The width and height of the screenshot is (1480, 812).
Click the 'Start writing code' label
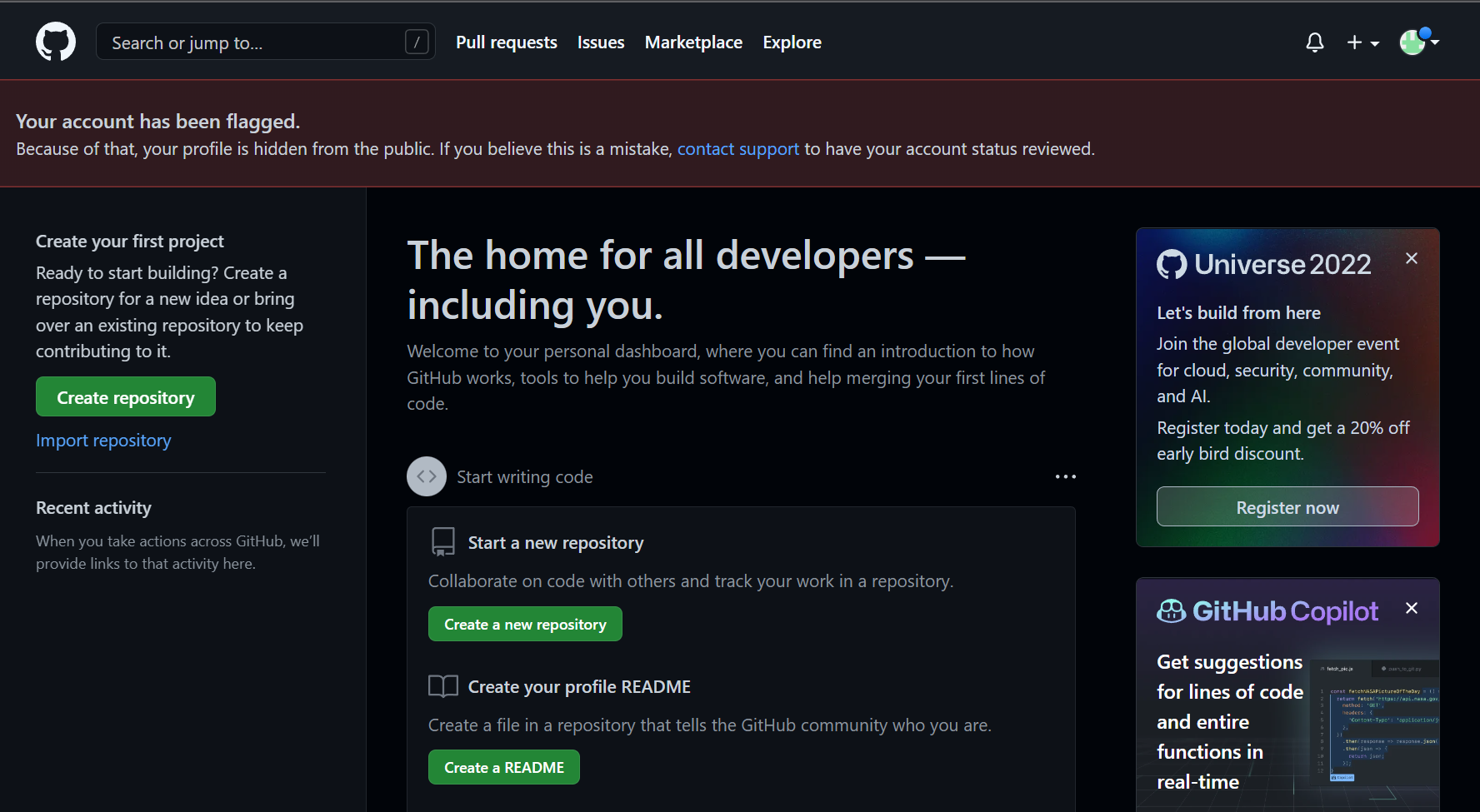(x=525, y=477)
